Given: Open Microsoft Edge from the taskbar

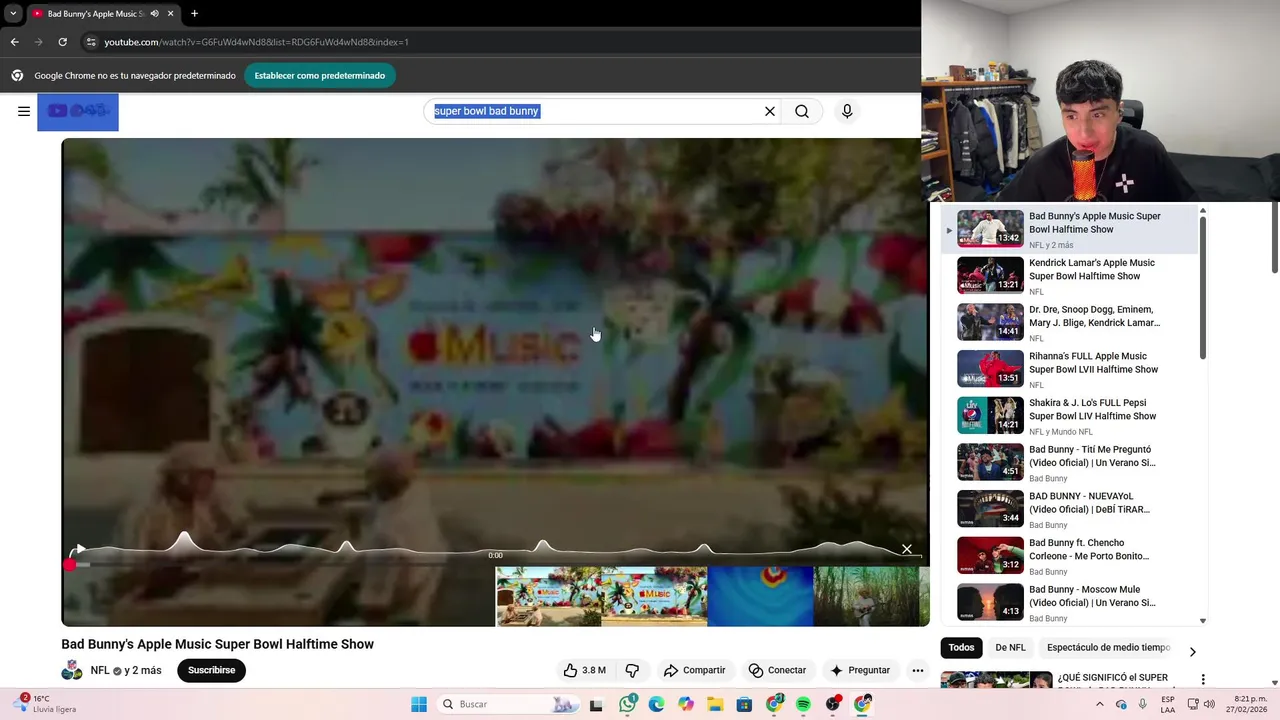Looking at the screenshot, I should (656, 704).
